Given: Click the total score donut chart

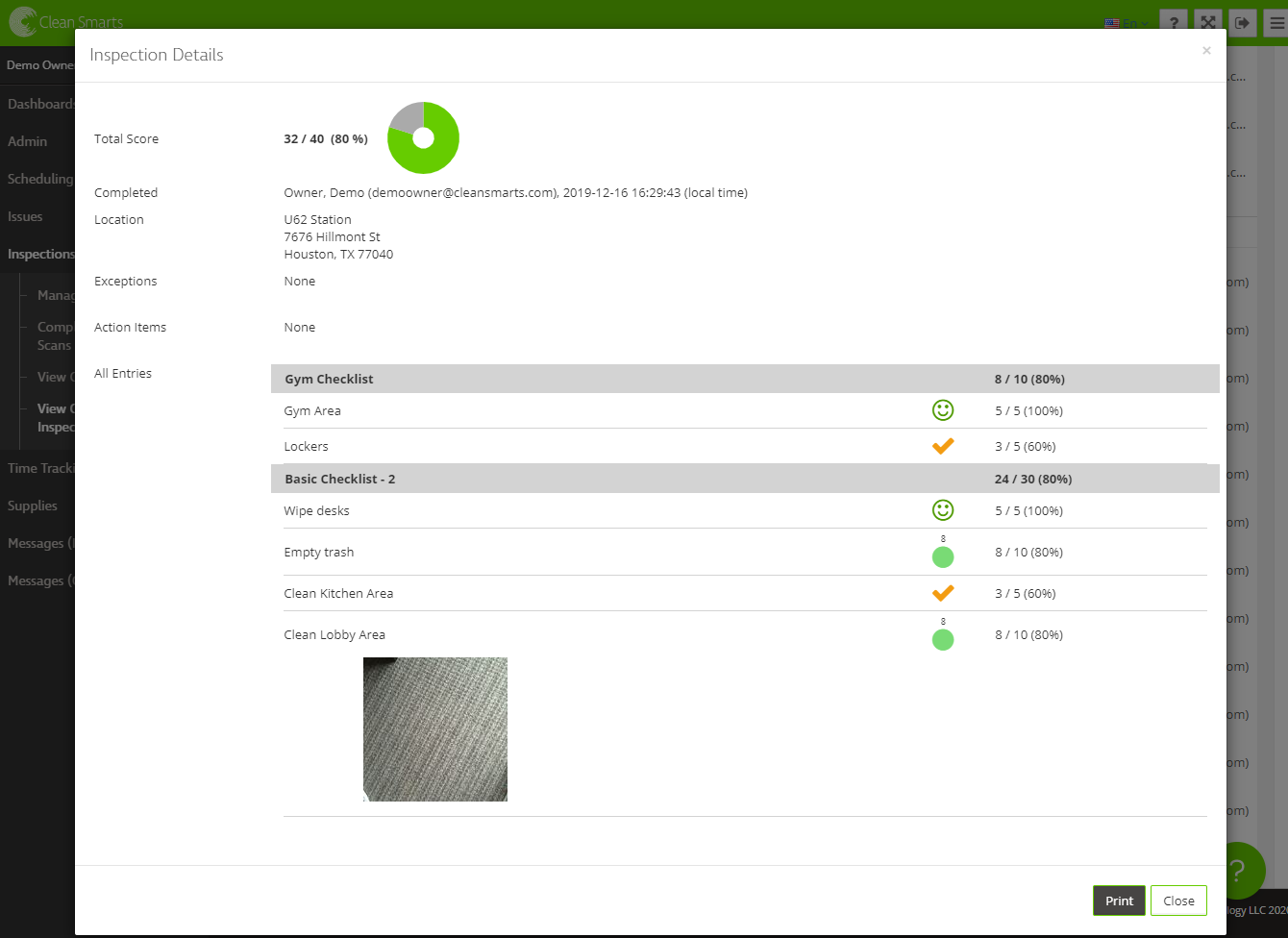Looking at the screenshot, I should (423, 138).
